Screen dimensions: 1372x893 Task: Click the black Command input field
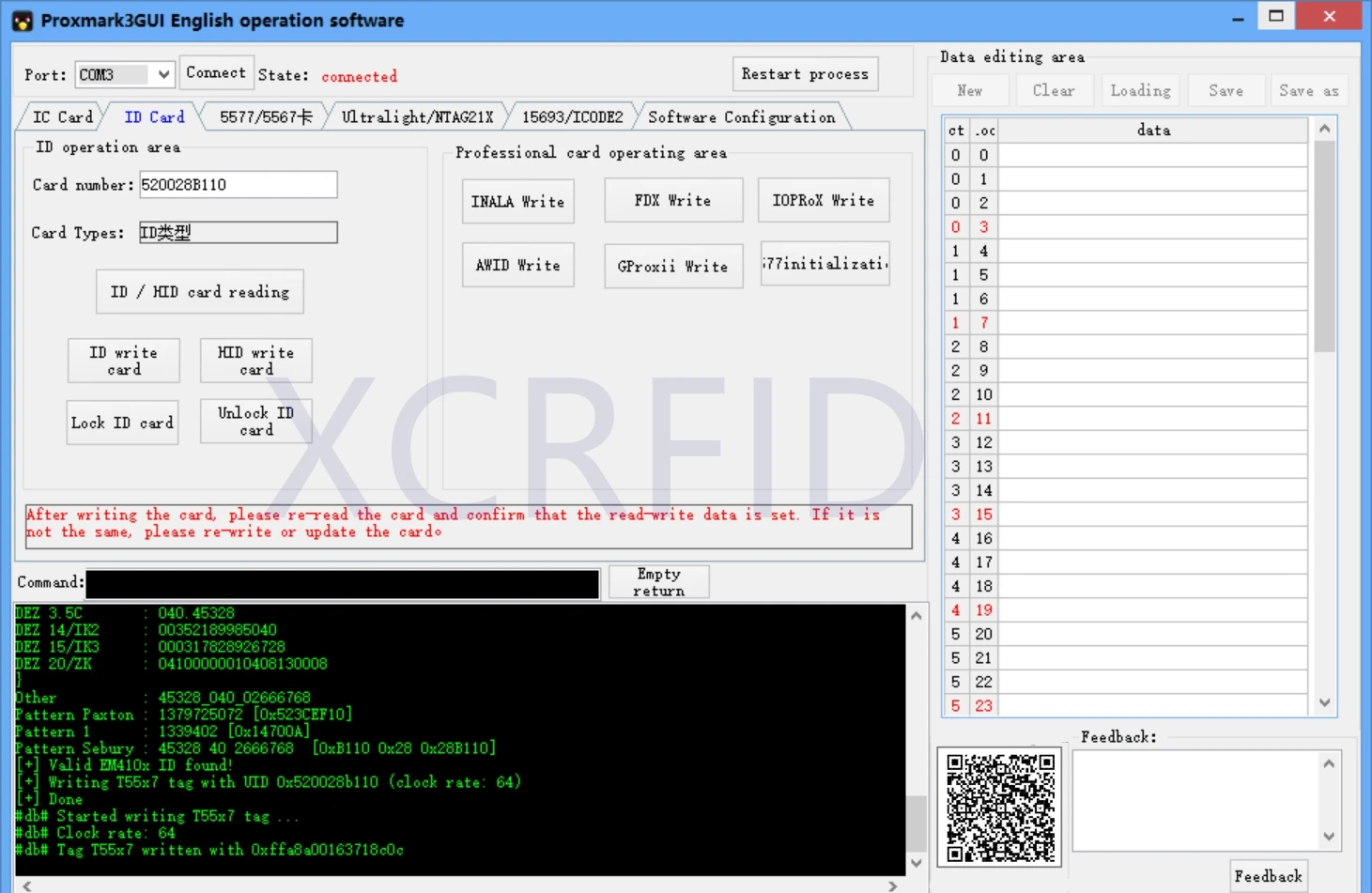click(342, 583)
